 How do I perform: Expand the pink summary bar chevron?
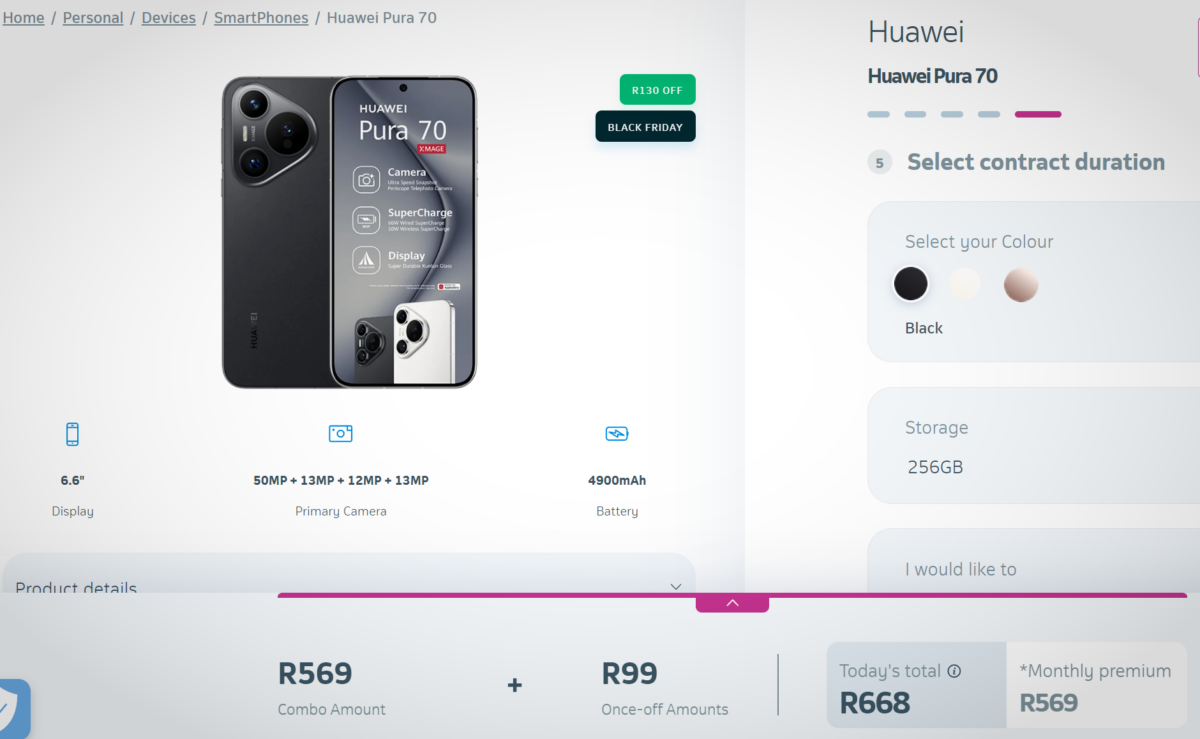coord(732,603)
